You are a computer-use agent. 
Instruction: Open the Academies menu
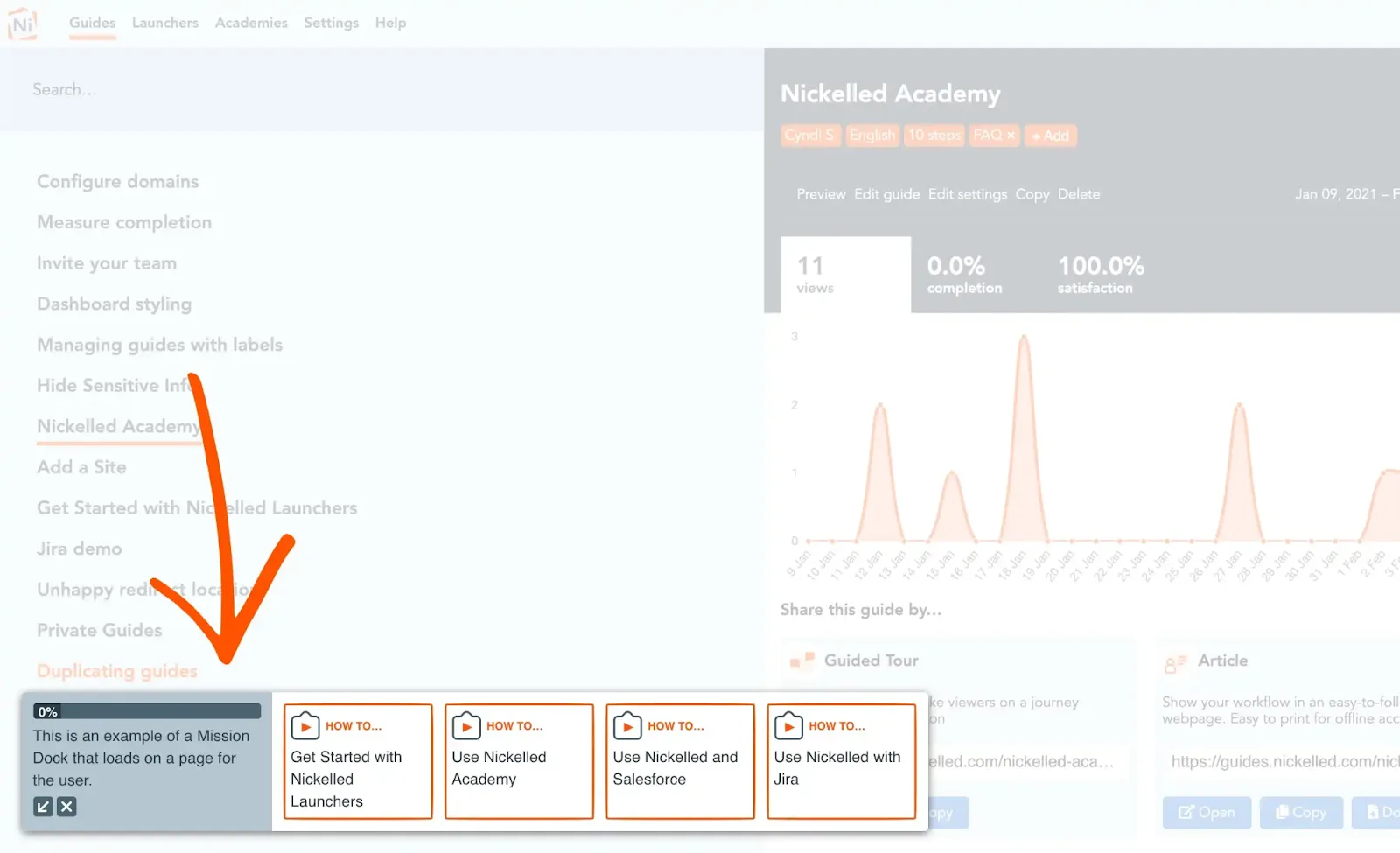click(x=251, y=23)
